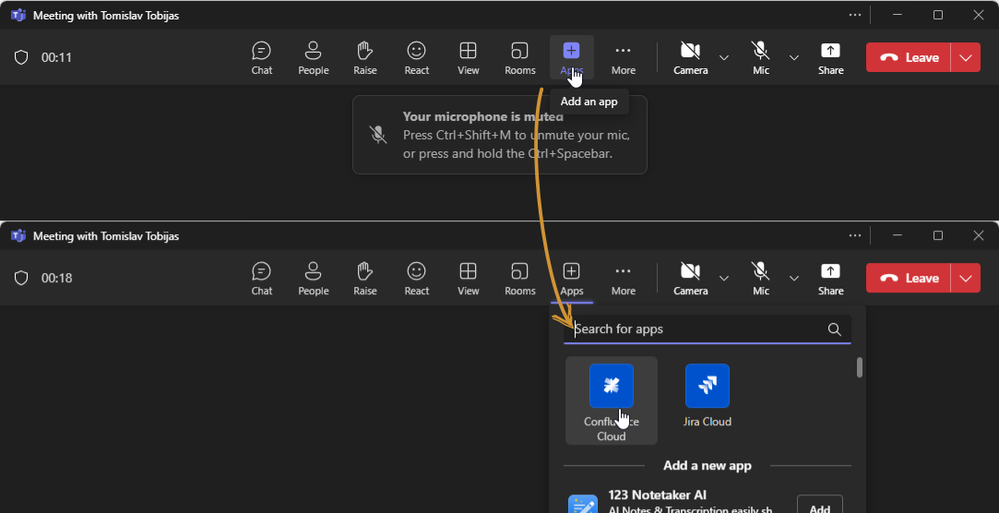Maximize the lower meeting window

[938, 236]
